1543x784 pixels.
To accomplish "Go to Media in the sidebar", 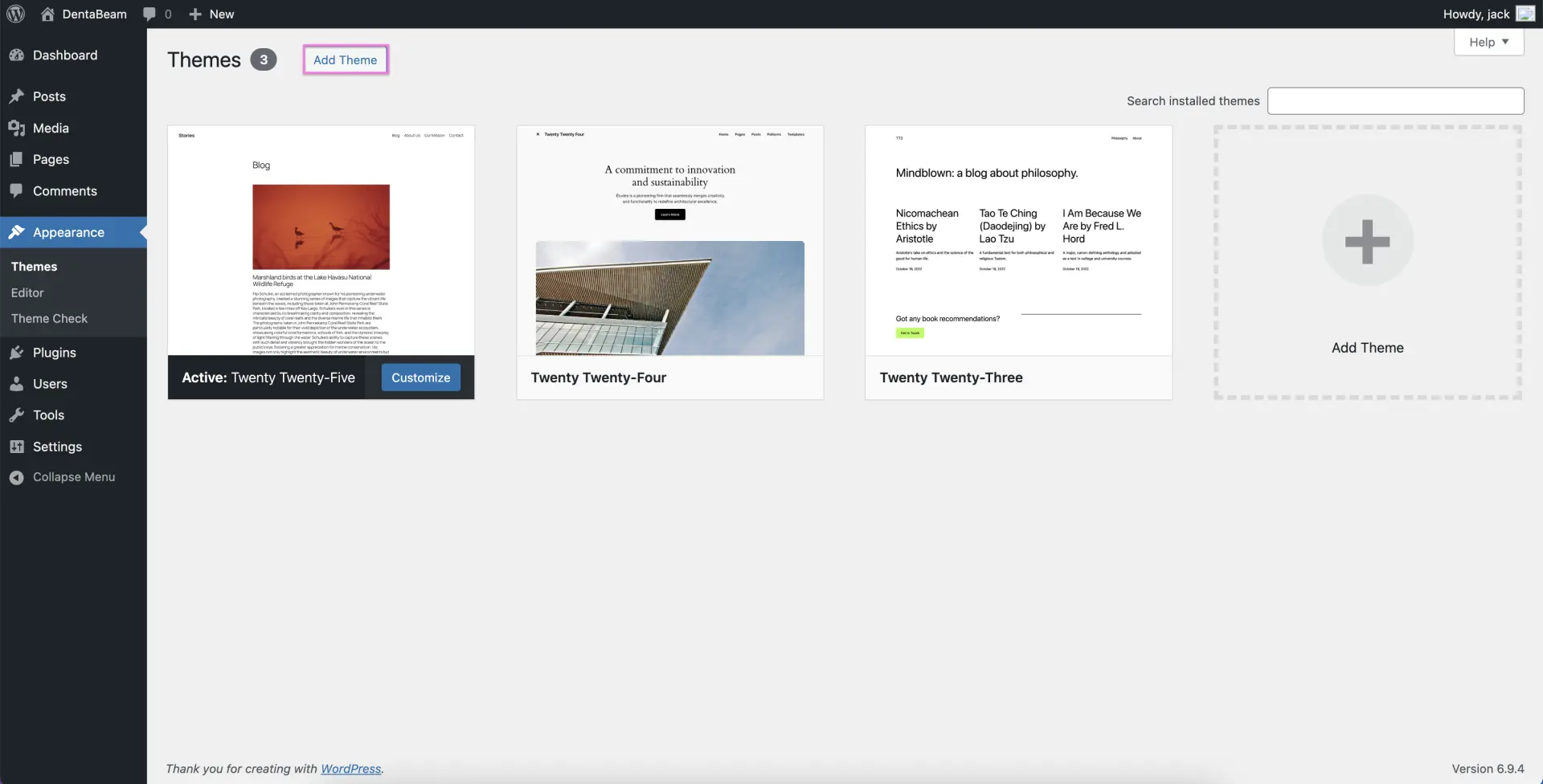I will 73,128.
